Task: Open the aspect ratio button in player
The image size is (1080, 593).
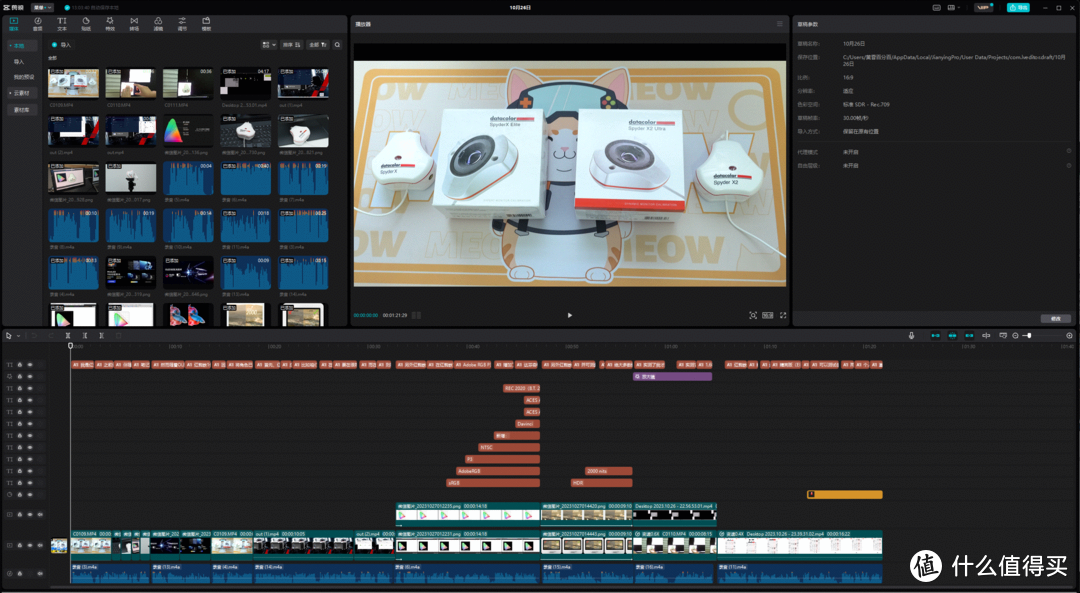Action: point(767,315)
